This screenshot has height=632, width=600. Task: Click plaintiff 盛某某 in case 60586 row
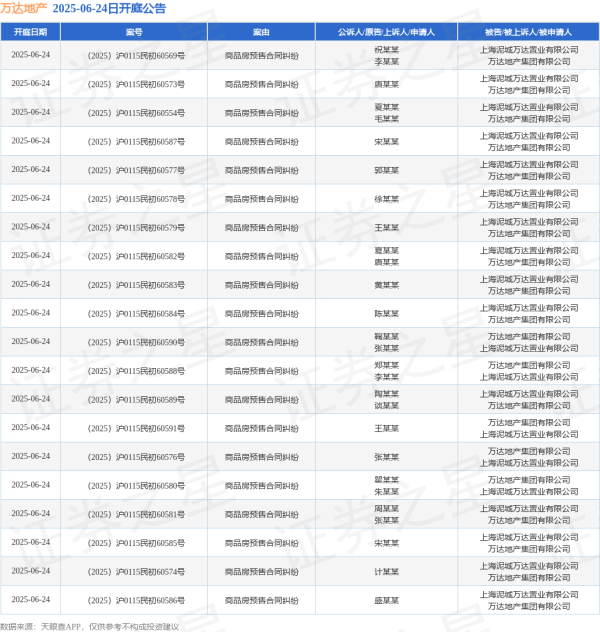(386, 600)
